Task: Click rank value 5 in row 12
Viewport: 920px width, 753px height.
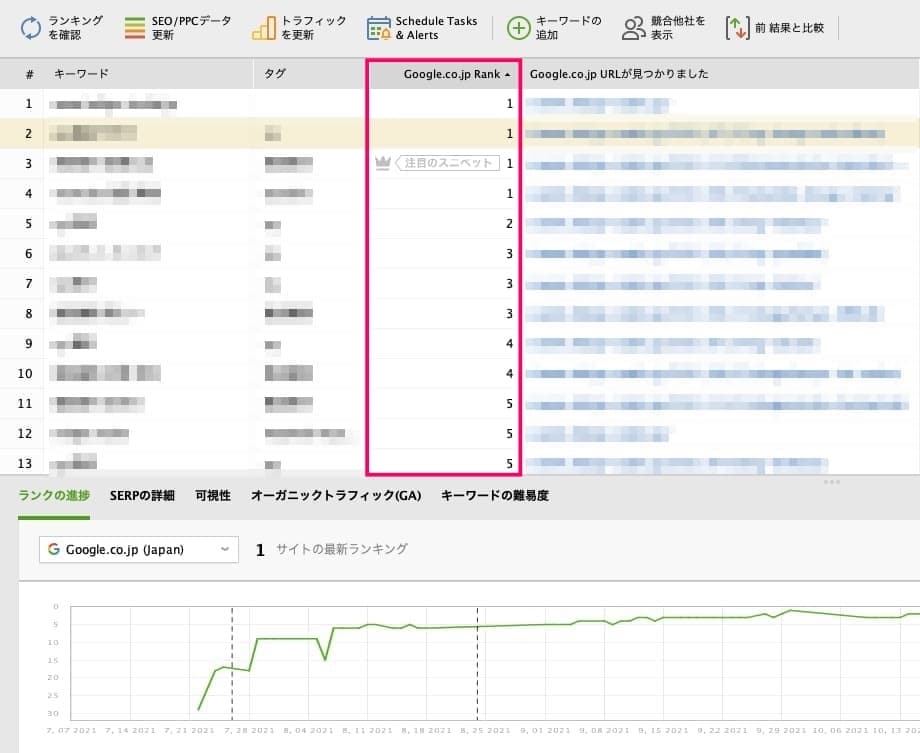Action: [x=509, y=433]
